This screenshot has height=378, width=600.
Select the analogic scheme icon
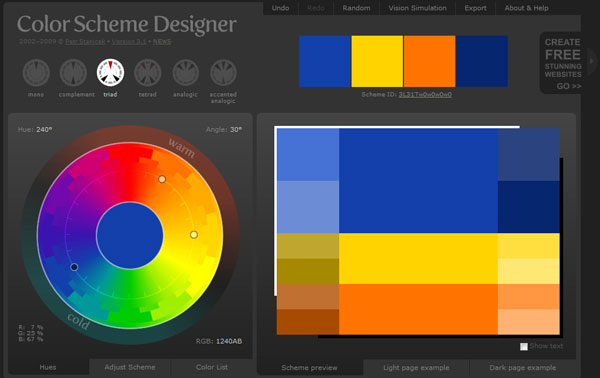pos(185,73)
